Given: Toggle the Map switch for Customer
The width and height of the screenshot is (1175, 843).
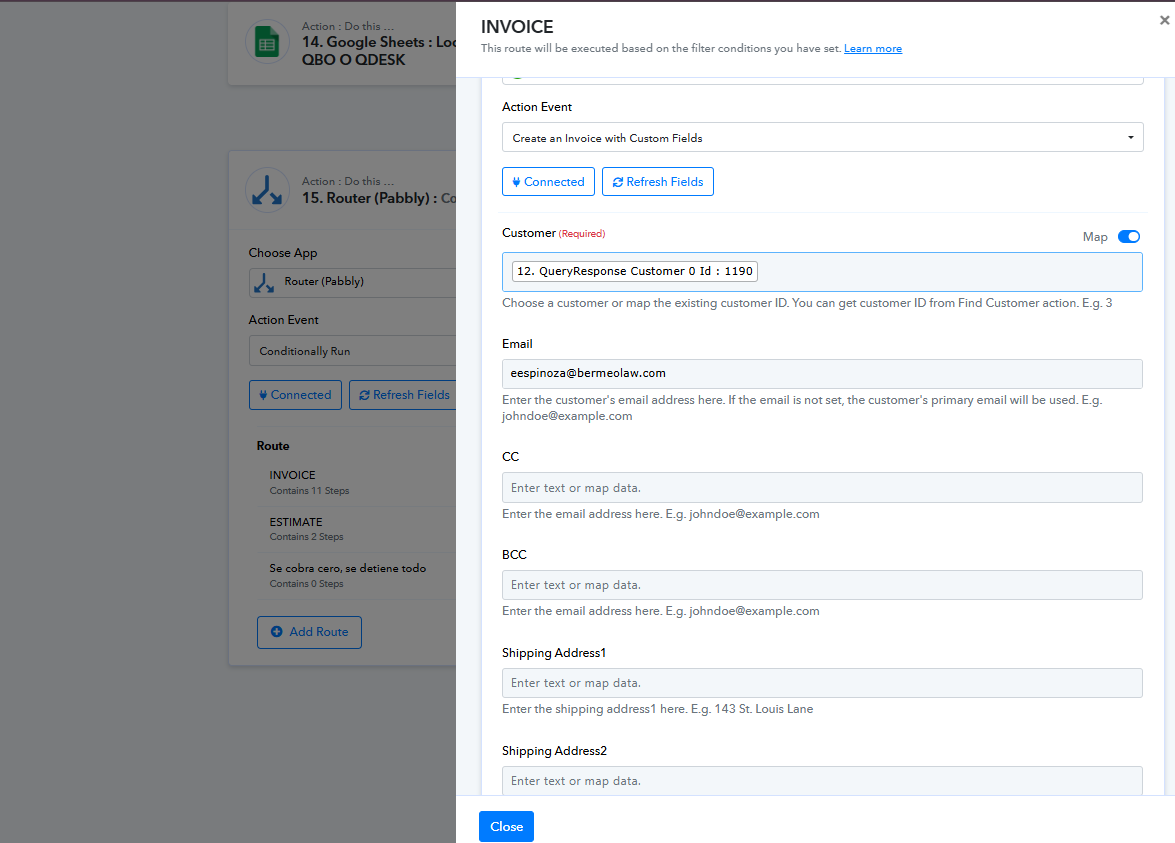Looking at the screenshot, I should tap(1128, 237).
